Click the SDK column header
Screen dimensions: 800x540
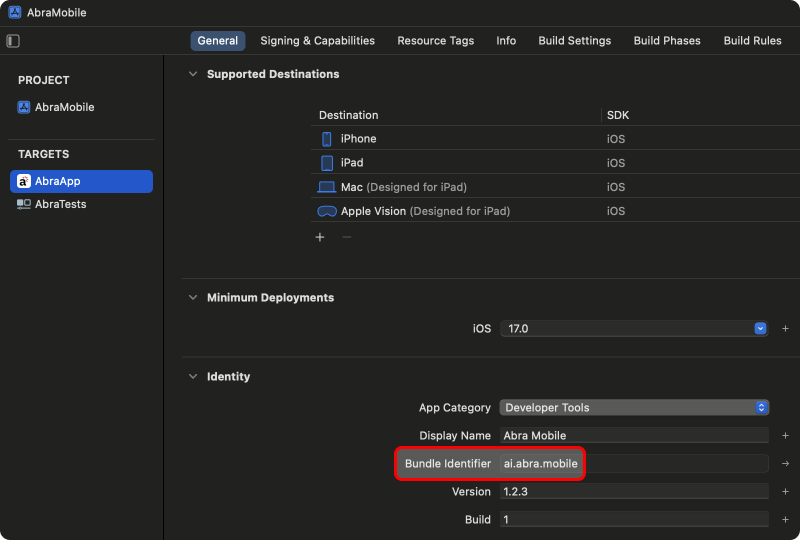coord(618,115)
